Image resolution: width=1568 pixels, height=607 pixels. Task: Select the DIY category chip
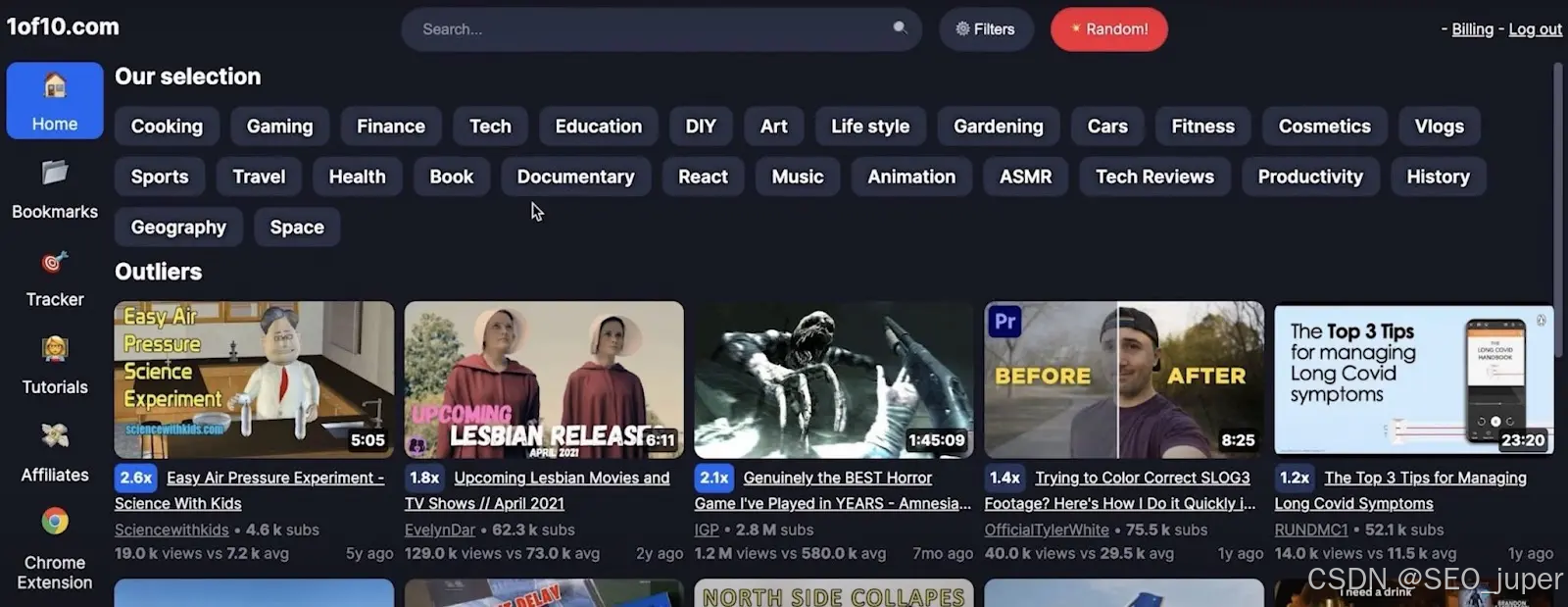click(x=701, y=126)
